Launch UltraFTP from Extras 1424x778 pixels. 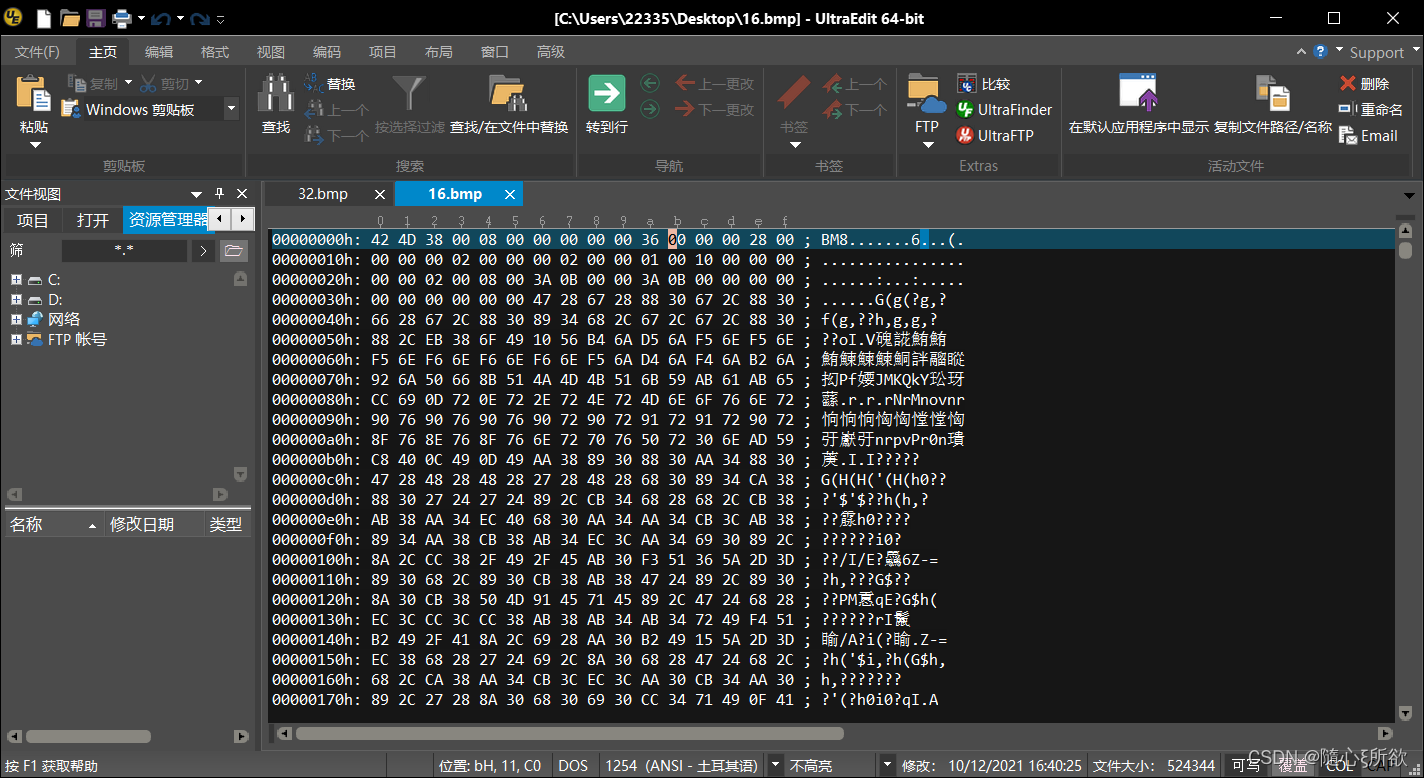pos(995,135)
